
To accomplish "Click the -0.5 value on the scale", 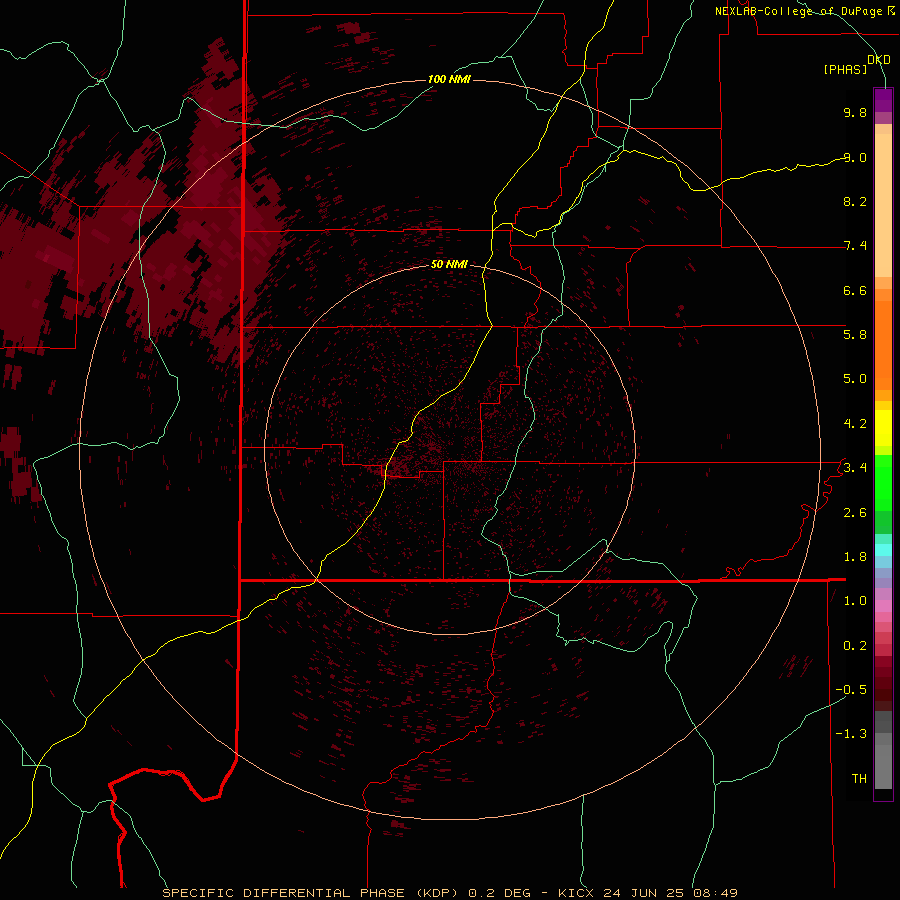I will 851,690.
